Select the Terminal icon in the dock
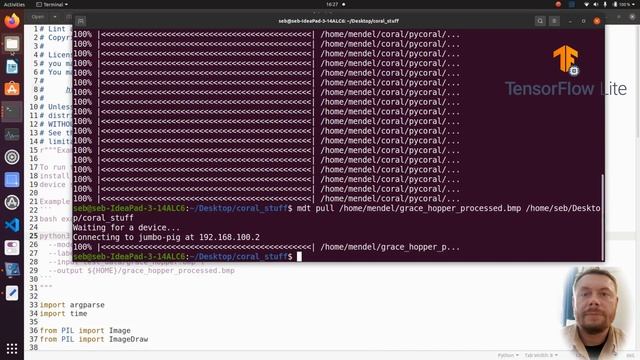This screenshot has width=640, height=360. 12,111
